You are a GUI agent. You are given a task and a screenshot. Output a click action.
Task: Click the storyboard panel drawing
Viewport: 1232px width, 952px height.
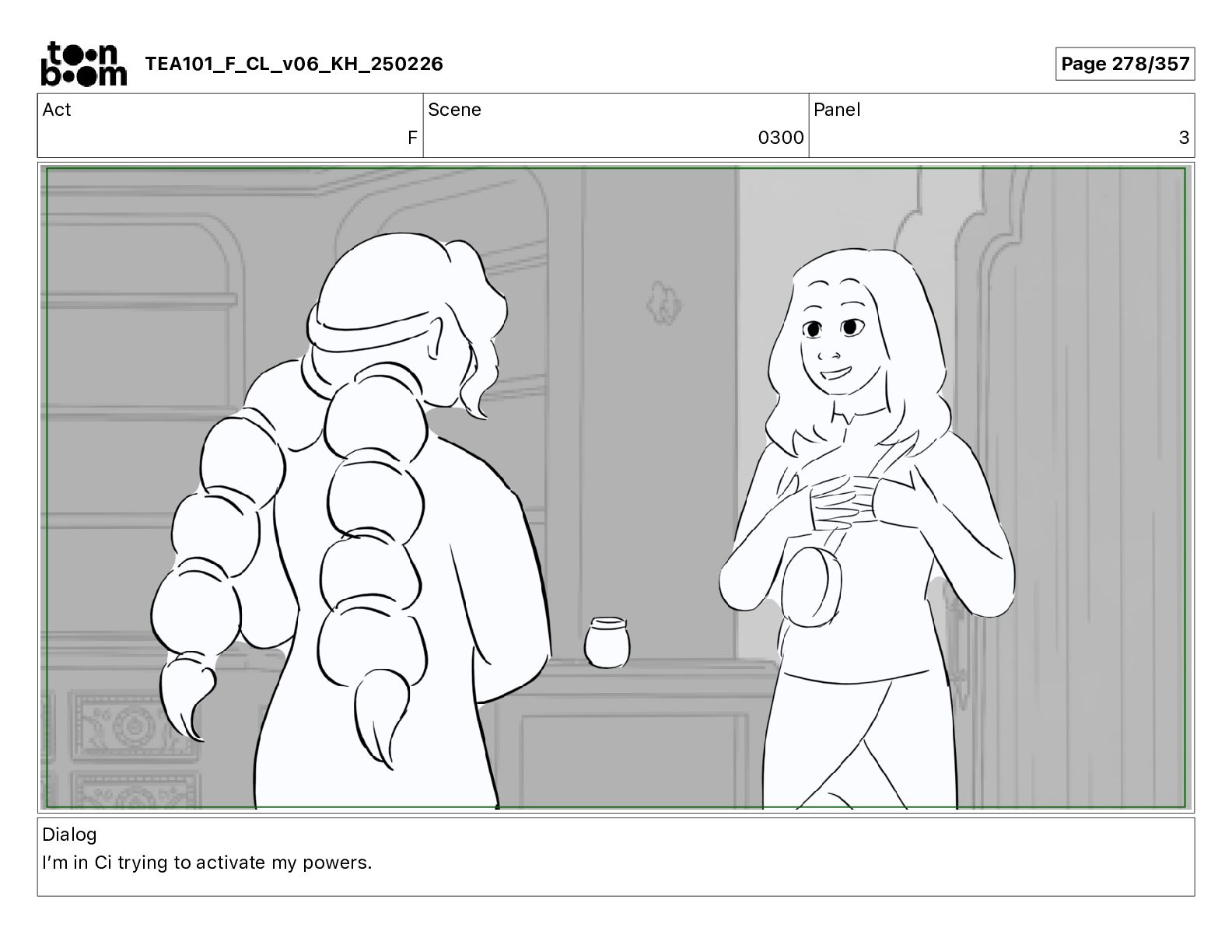(x=616, y=488)
